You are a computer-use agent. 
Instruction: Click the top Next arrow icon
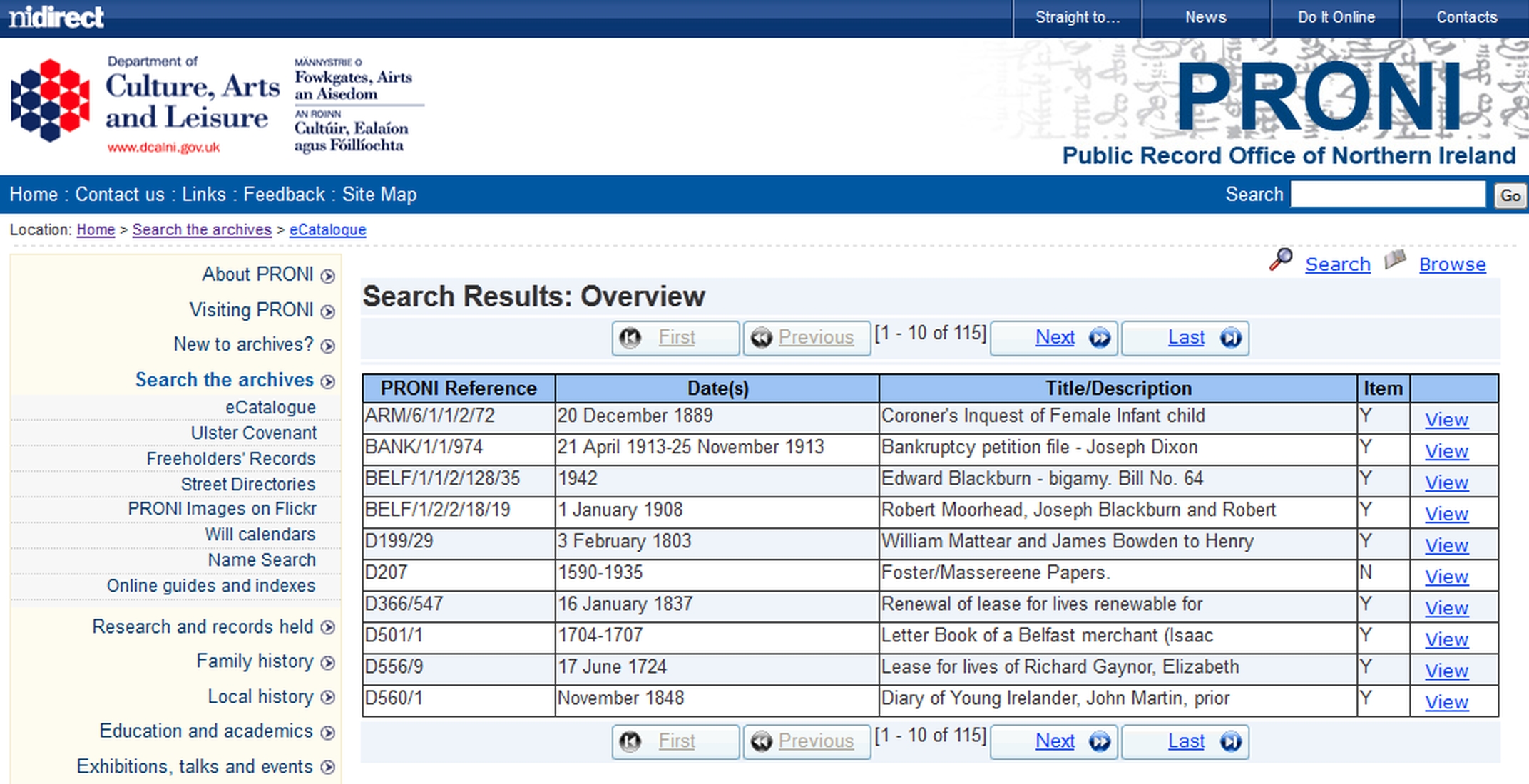[x=1100, y=337]
